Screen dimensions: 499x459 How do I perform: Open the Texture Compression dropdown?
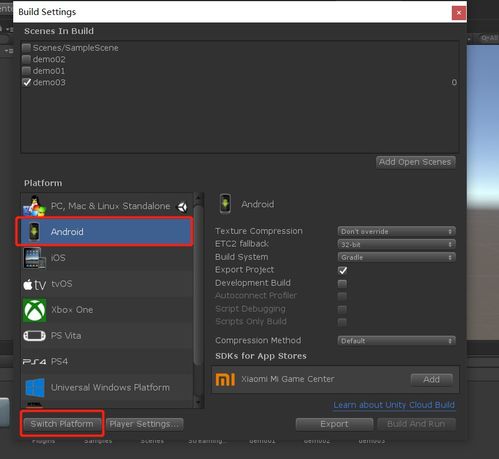(x=396, y=231)
